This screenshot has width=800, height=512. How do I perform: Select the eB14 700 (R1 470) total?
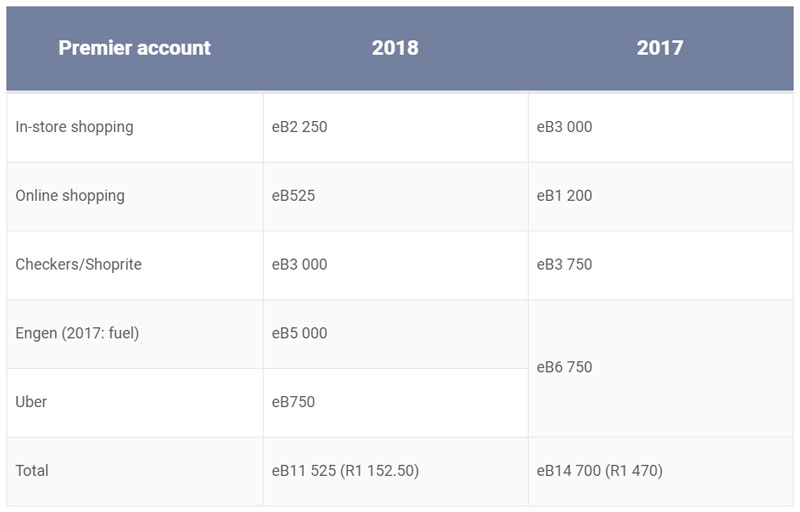pos(600,471)
